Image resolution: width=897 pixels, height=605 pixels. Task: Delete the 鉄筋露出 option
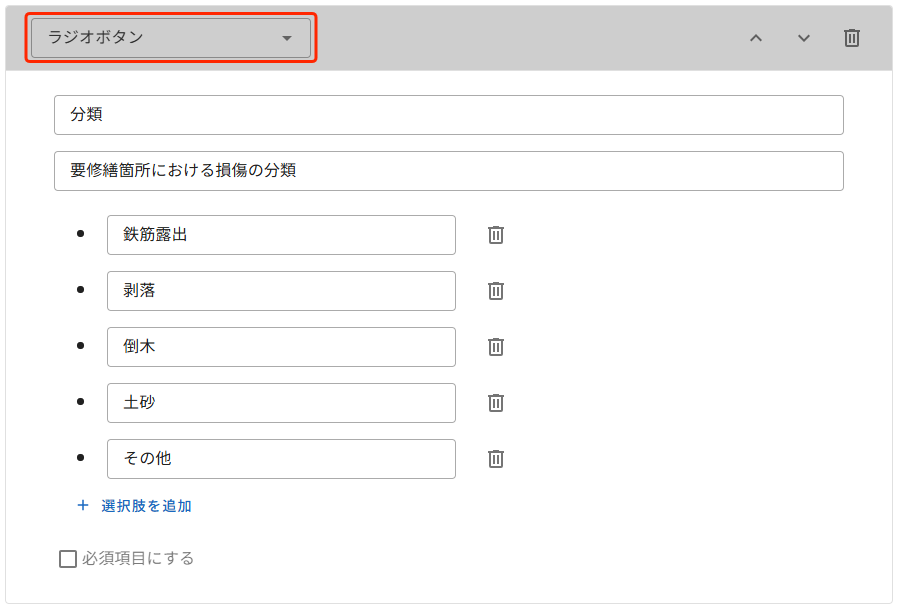click(x=496, y=235)
